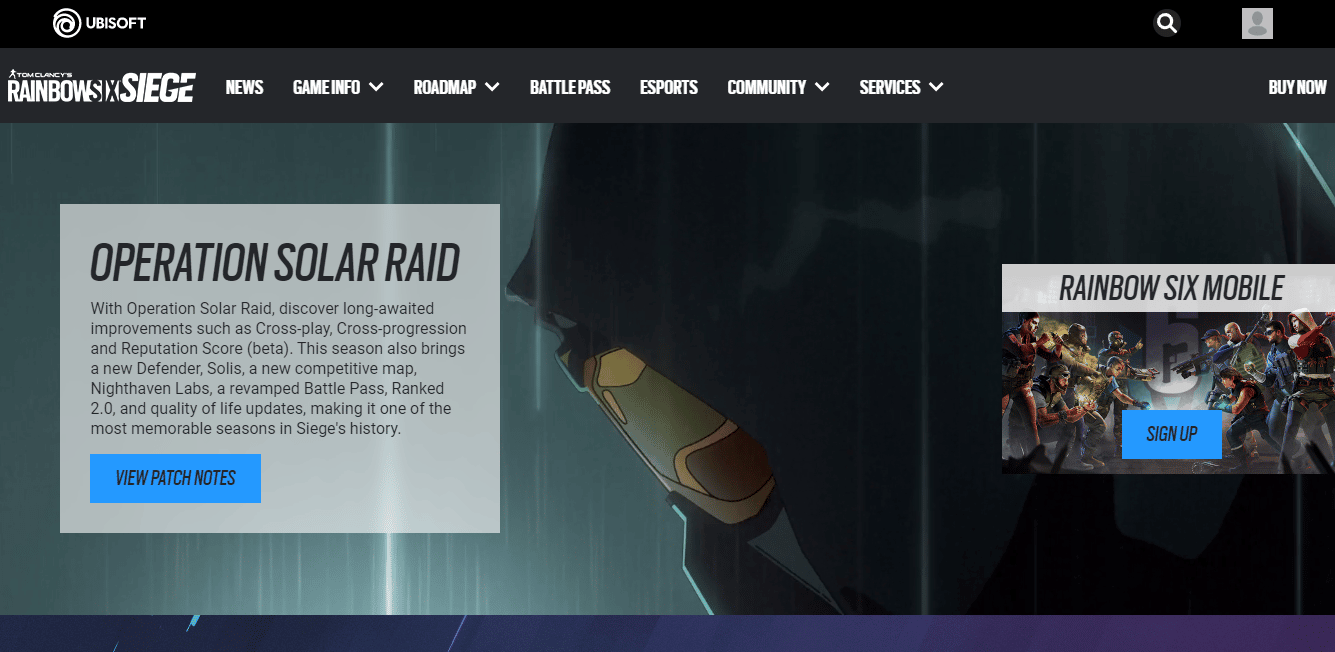Click the Ubisoft wordmark text
1335x652 pixels.
(118, 23)
